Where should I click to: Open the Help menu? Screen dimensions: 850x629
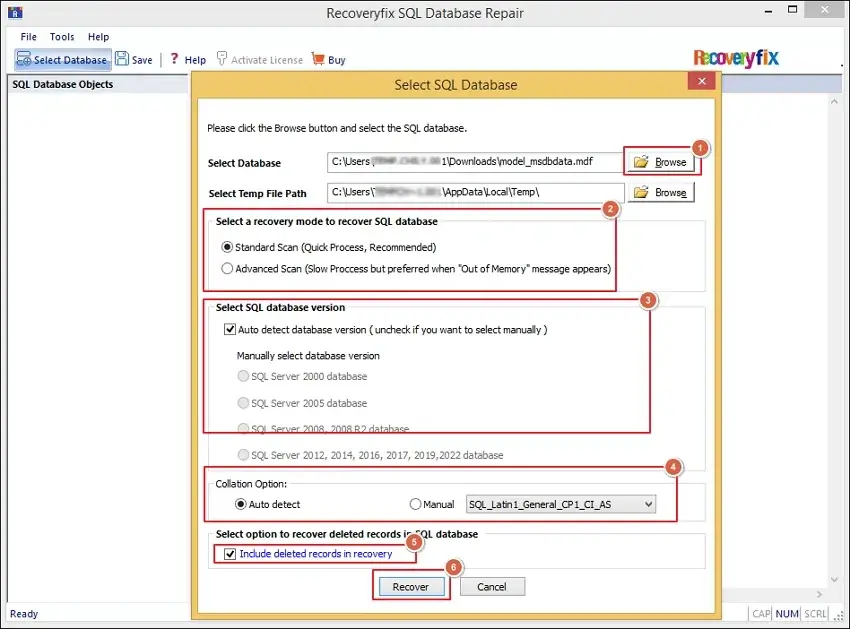pyautogui.click(x=99, y=37)
